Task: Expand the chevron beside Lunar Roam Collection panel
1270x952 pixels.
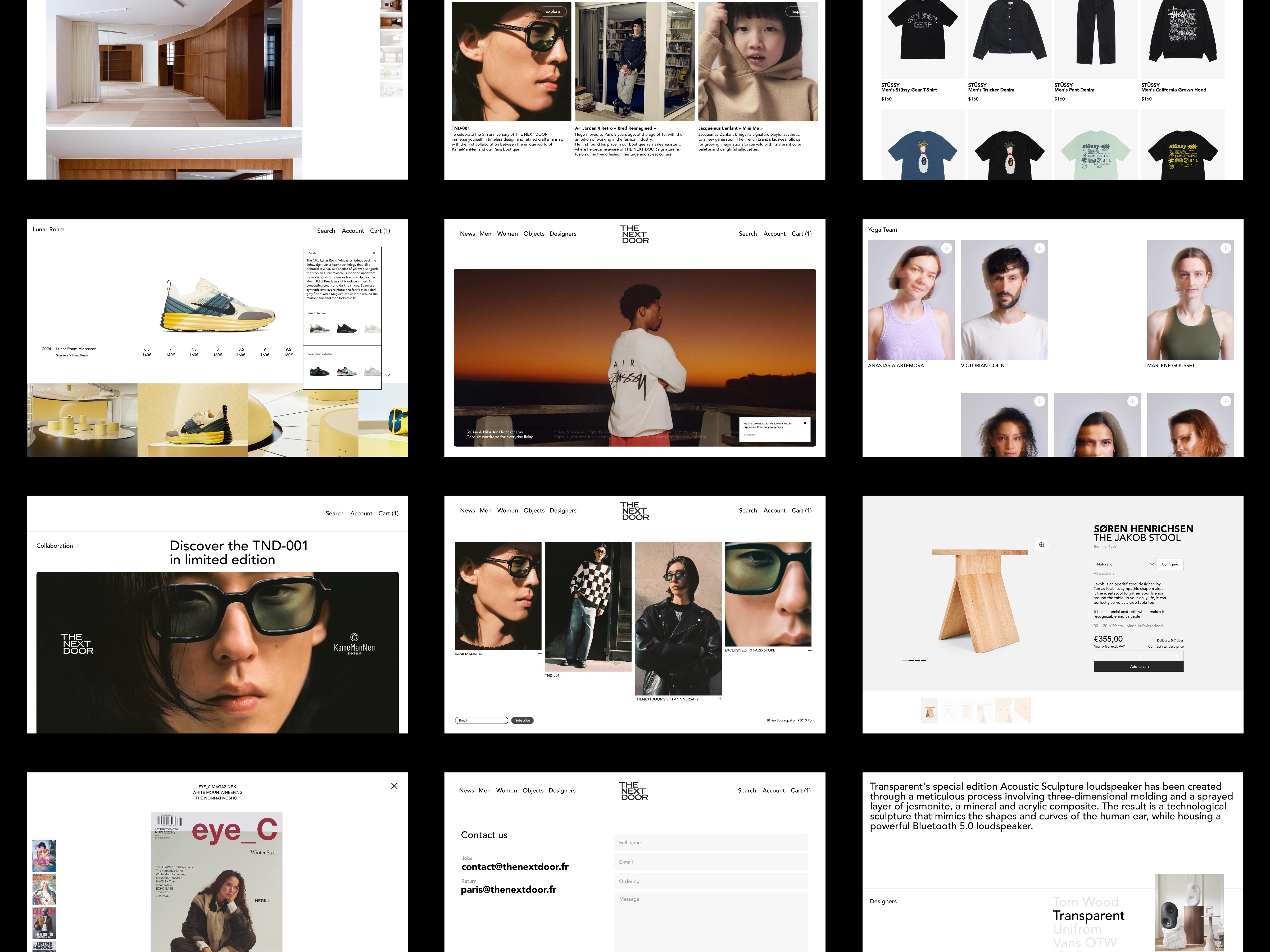Action: pyautogui.click(x=388, y=375)
